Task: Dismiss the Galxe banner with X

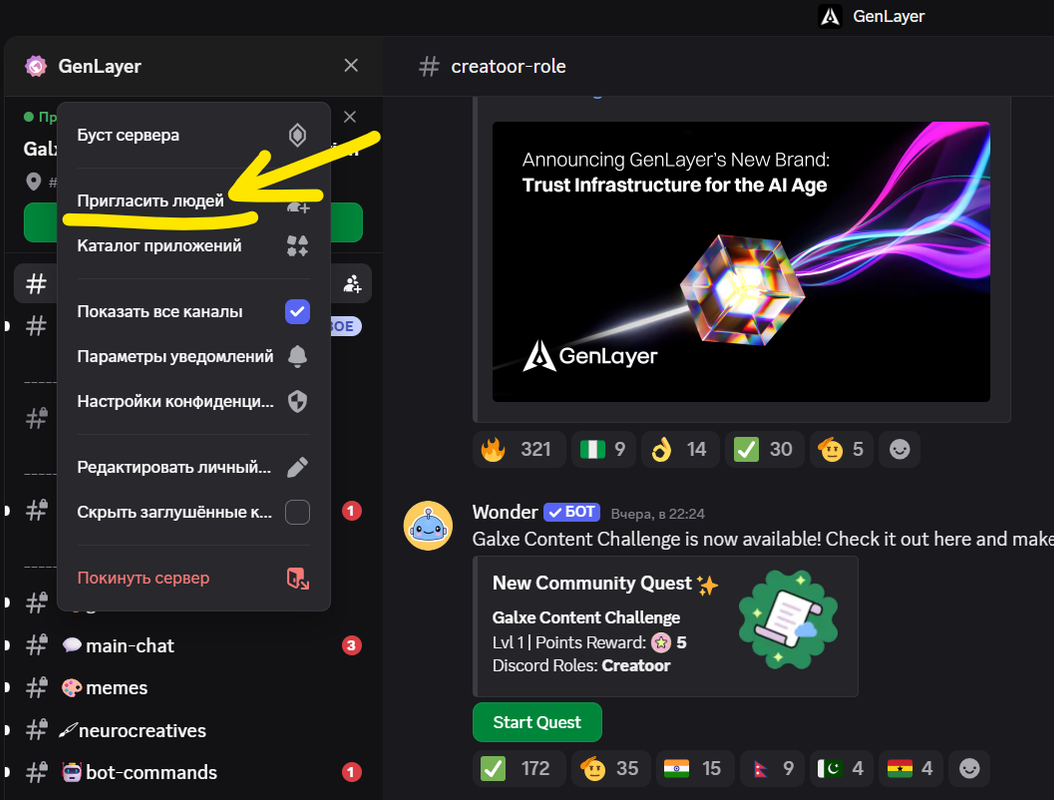Action: click(350, 117)
